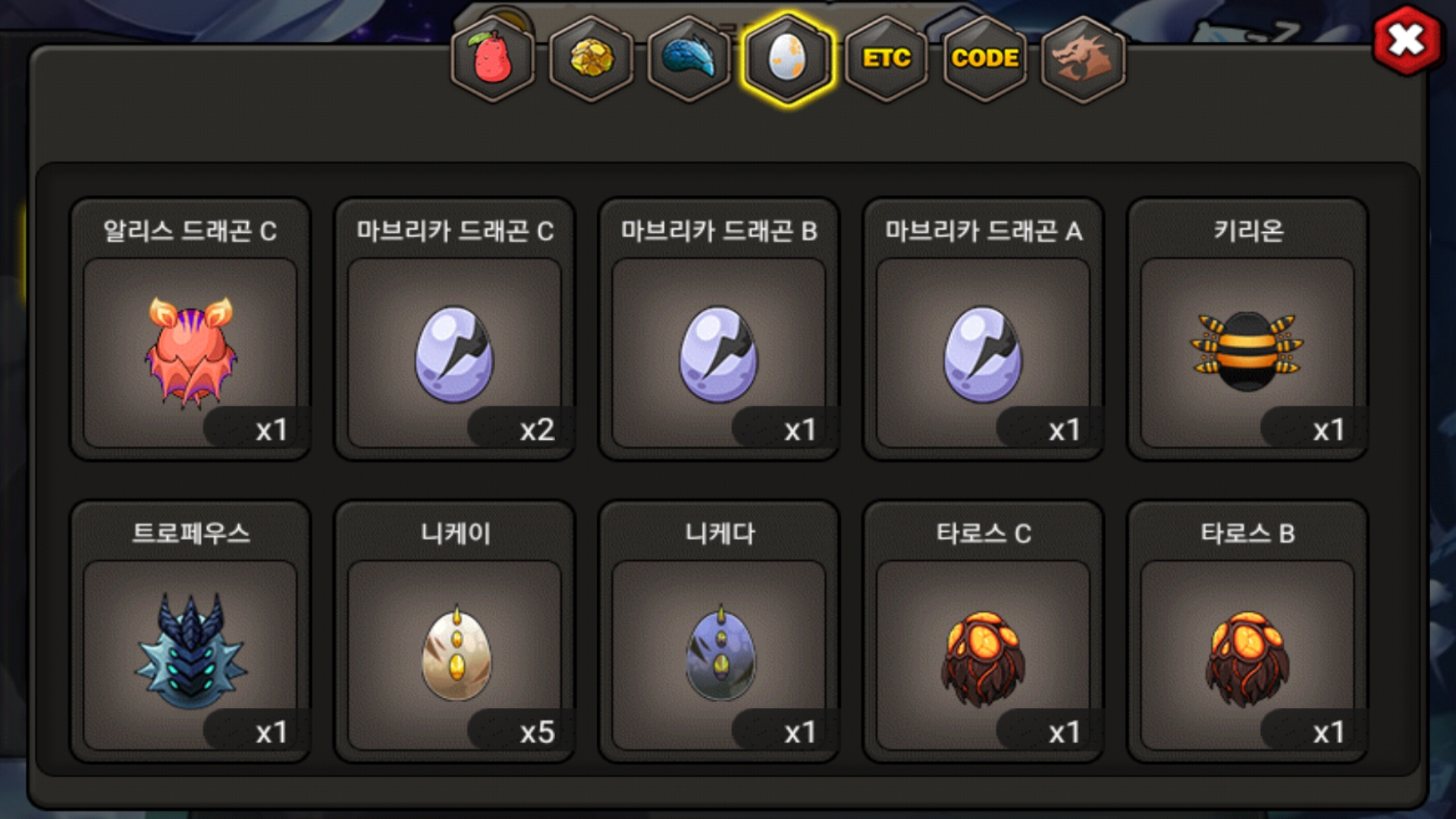1456x819 pixels.
Task: Select the lava 타로스 B egg
Action: (1248, 632)
